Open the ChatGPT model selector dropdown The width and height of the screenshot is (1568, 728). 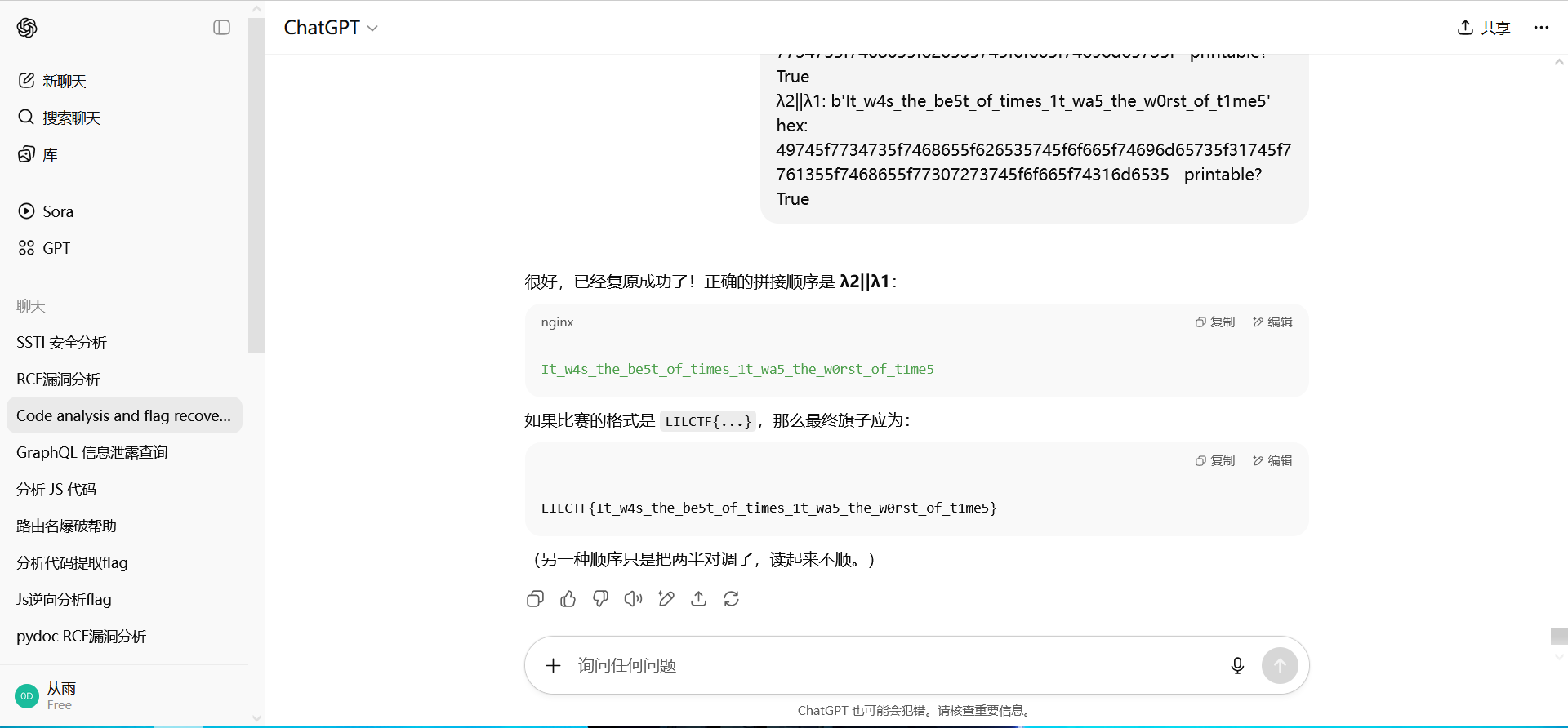pos(331,28)
